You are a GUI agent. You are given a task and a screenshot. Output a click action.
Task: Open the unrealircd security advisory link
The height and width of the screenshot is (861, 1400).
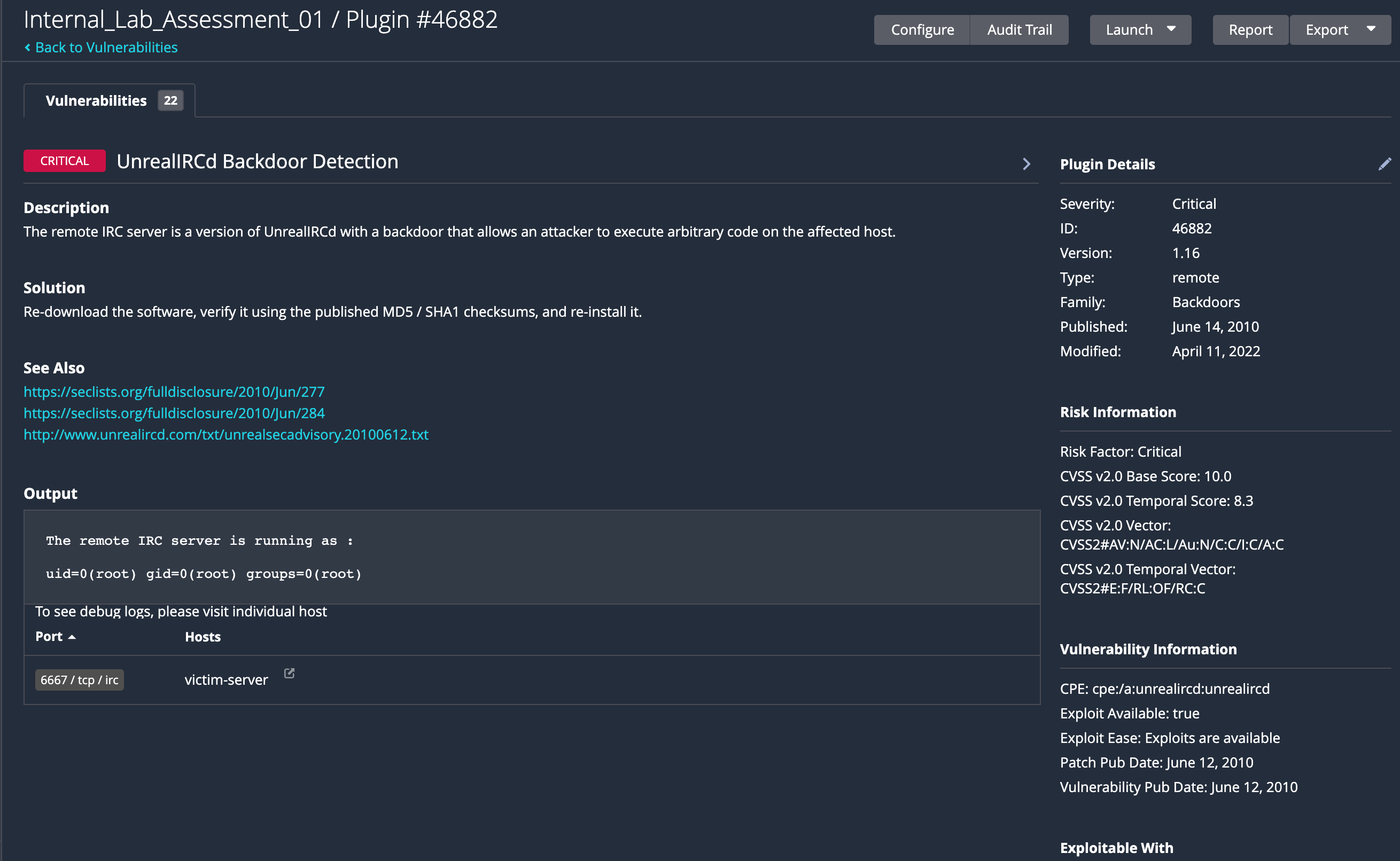coord(225,434)
